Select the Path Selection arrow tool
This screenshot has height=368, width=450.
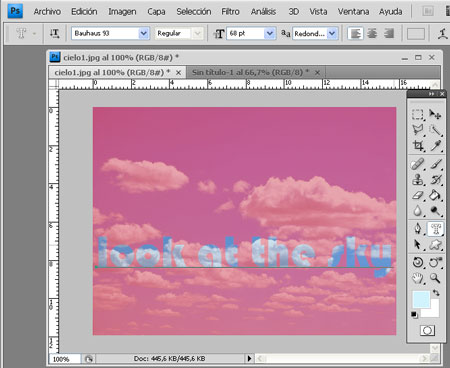[x=417, y=244]
